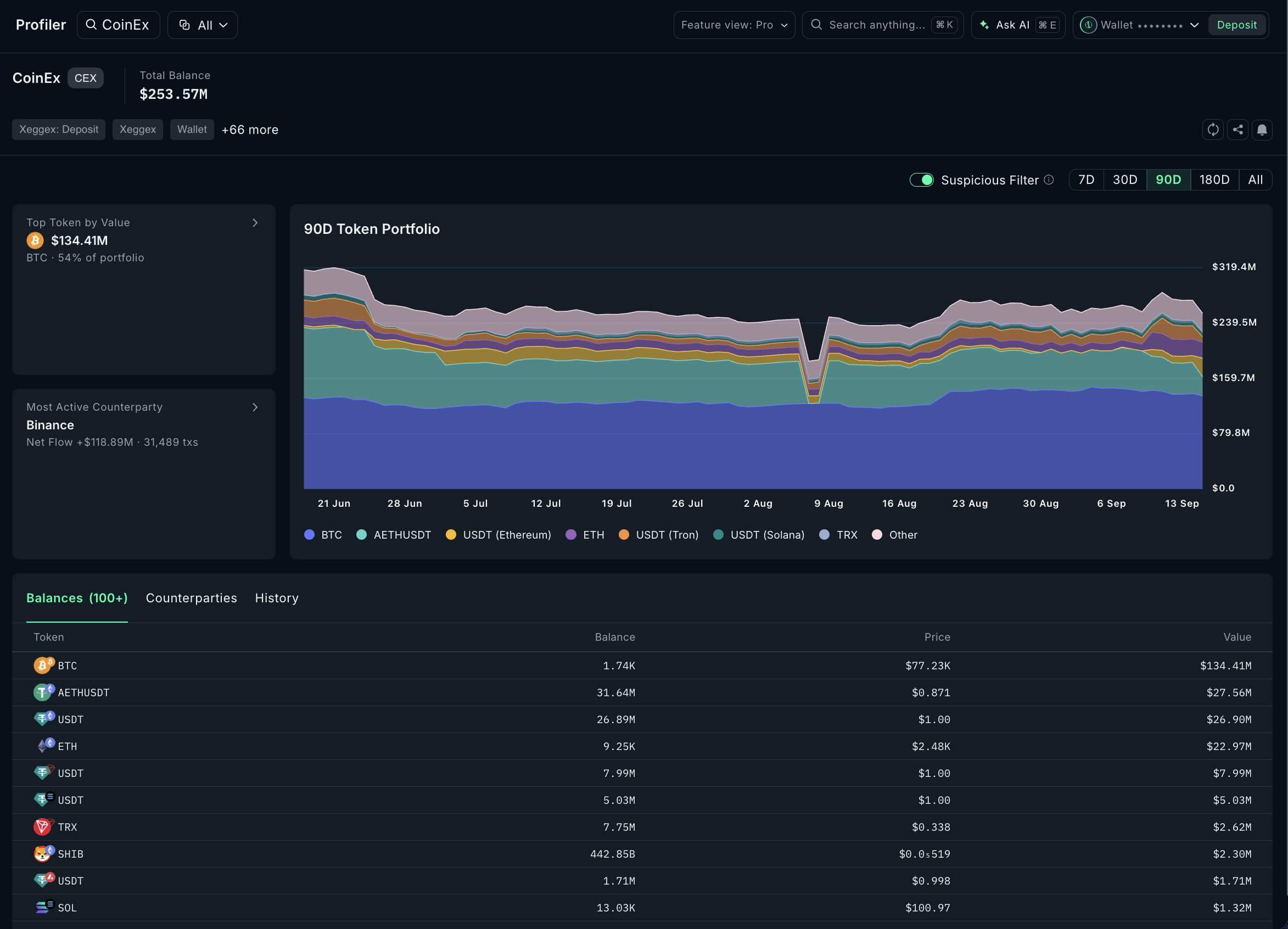Click the CEX badge beside CoinEx
This screenshot has width=1288, height=929.
point(85,78)
